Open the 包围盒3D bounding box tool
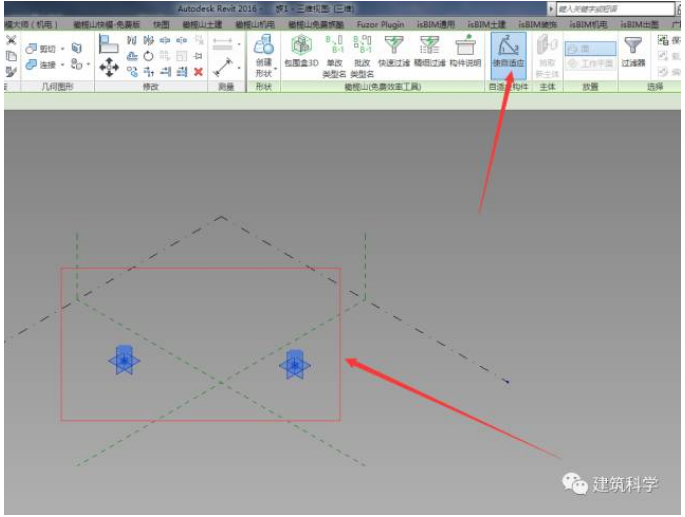 301,51
